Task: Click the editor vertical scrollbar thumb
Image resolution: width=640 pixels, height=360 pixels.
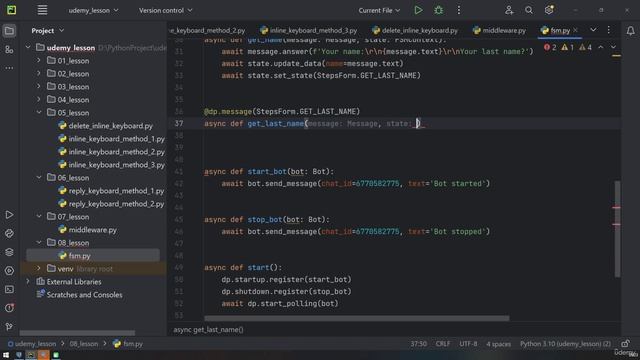Action: 617,229
